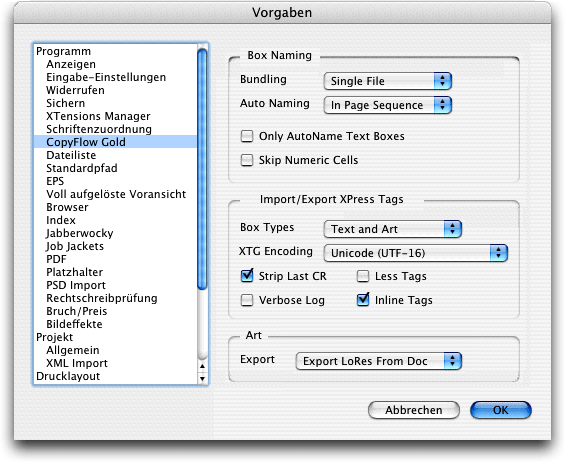Confirm with the OK button
This screenshot has height=463, width=565.
pos(501,410)
